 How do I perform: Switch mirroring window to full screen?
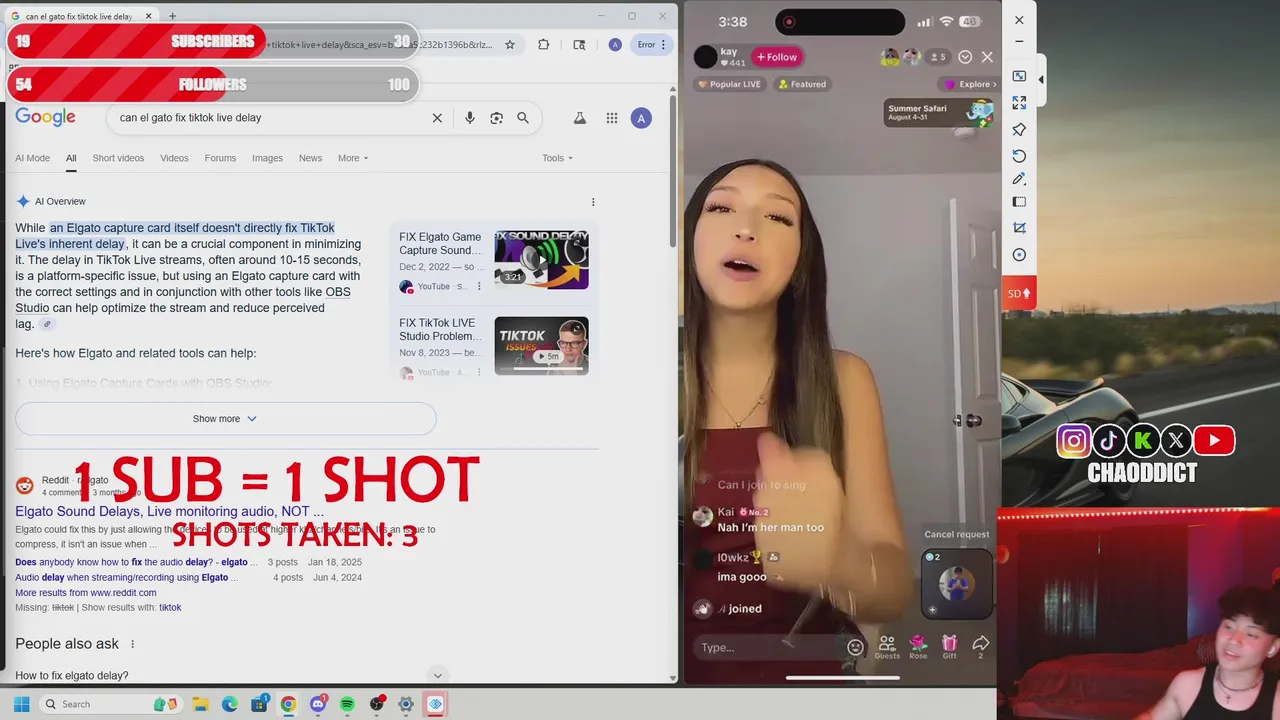tap(1019, 103)
